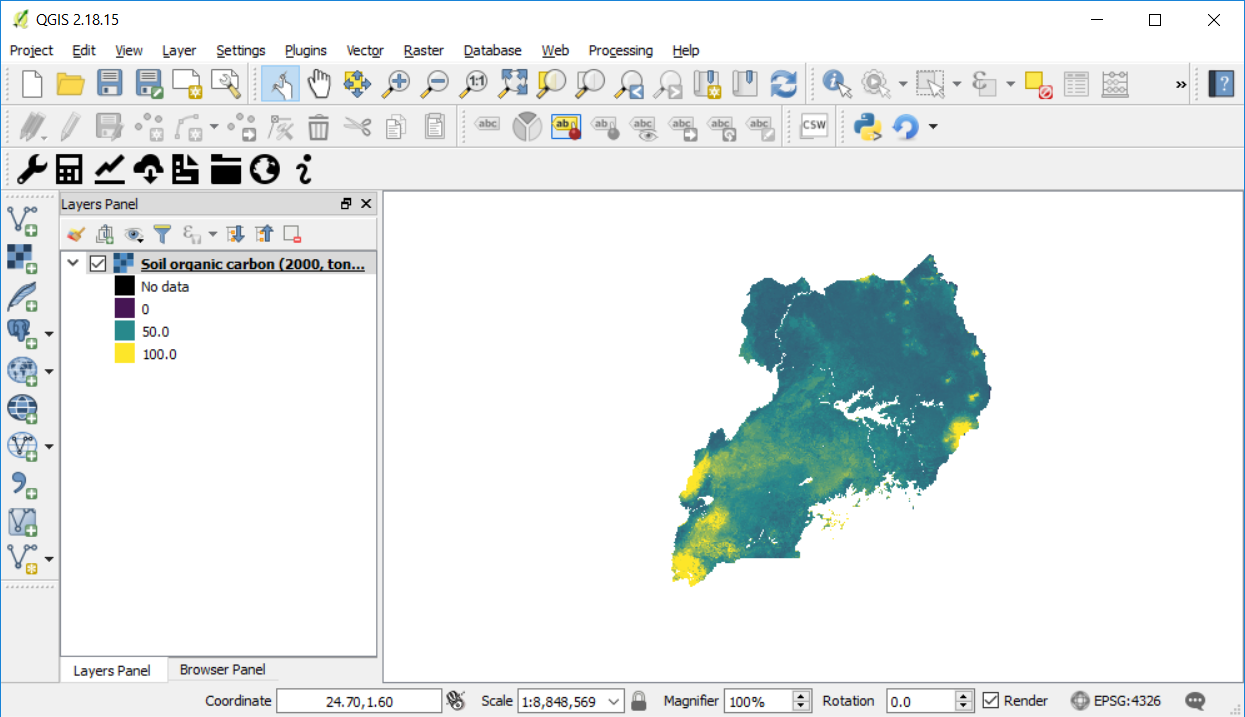The height and width of the screenshot is (717, 1245).
Task: Open the Raster menu
Action: pos(423,50)
